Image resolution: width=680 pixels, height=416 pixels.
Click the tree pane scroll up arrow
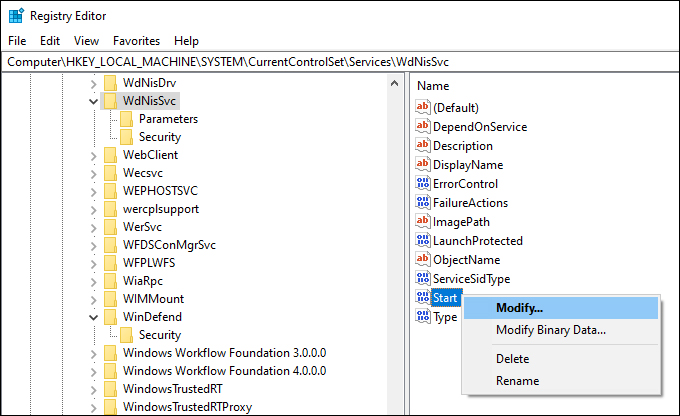(395, 83)
